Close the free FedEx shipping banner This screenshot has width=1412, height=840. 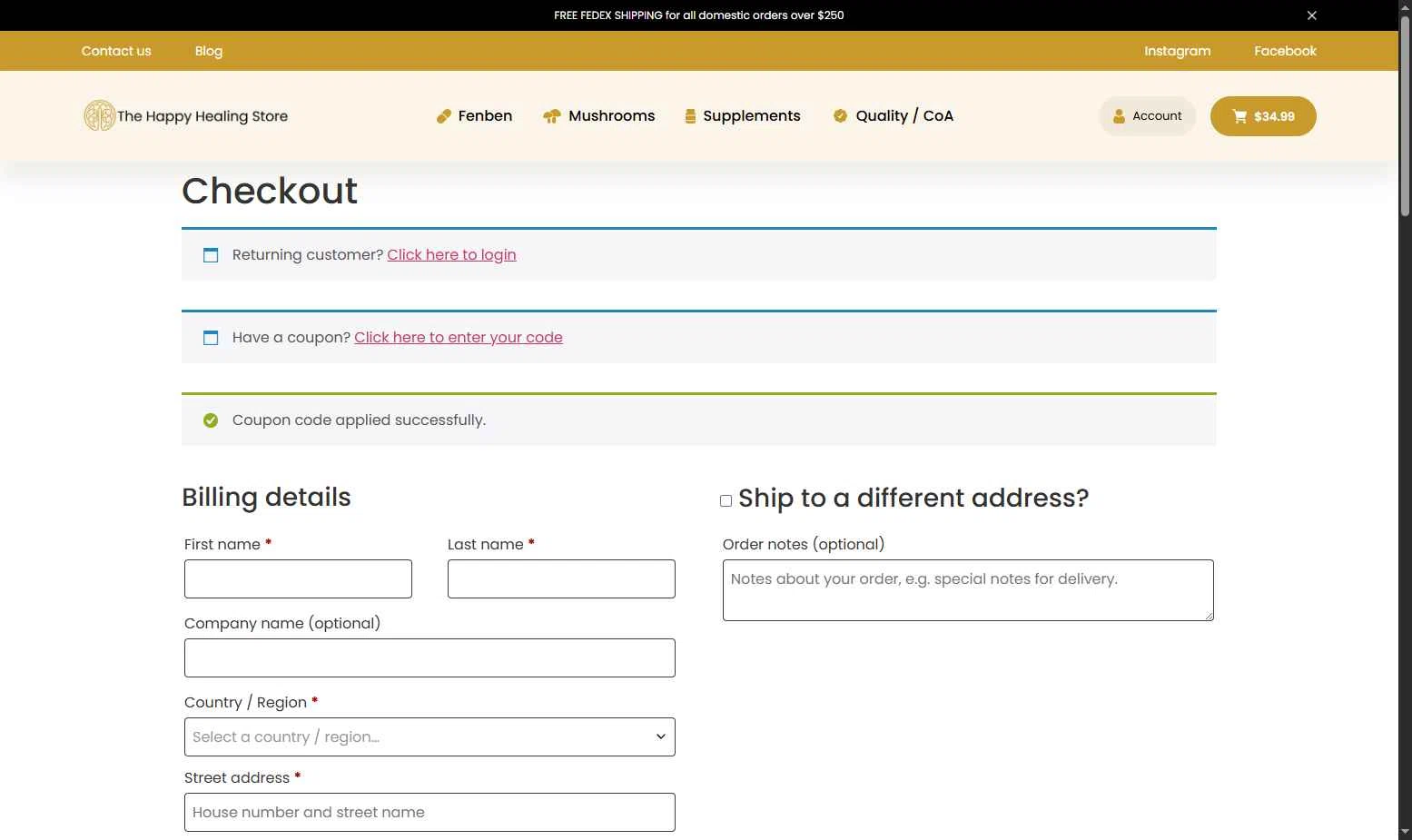point(1311,15)
